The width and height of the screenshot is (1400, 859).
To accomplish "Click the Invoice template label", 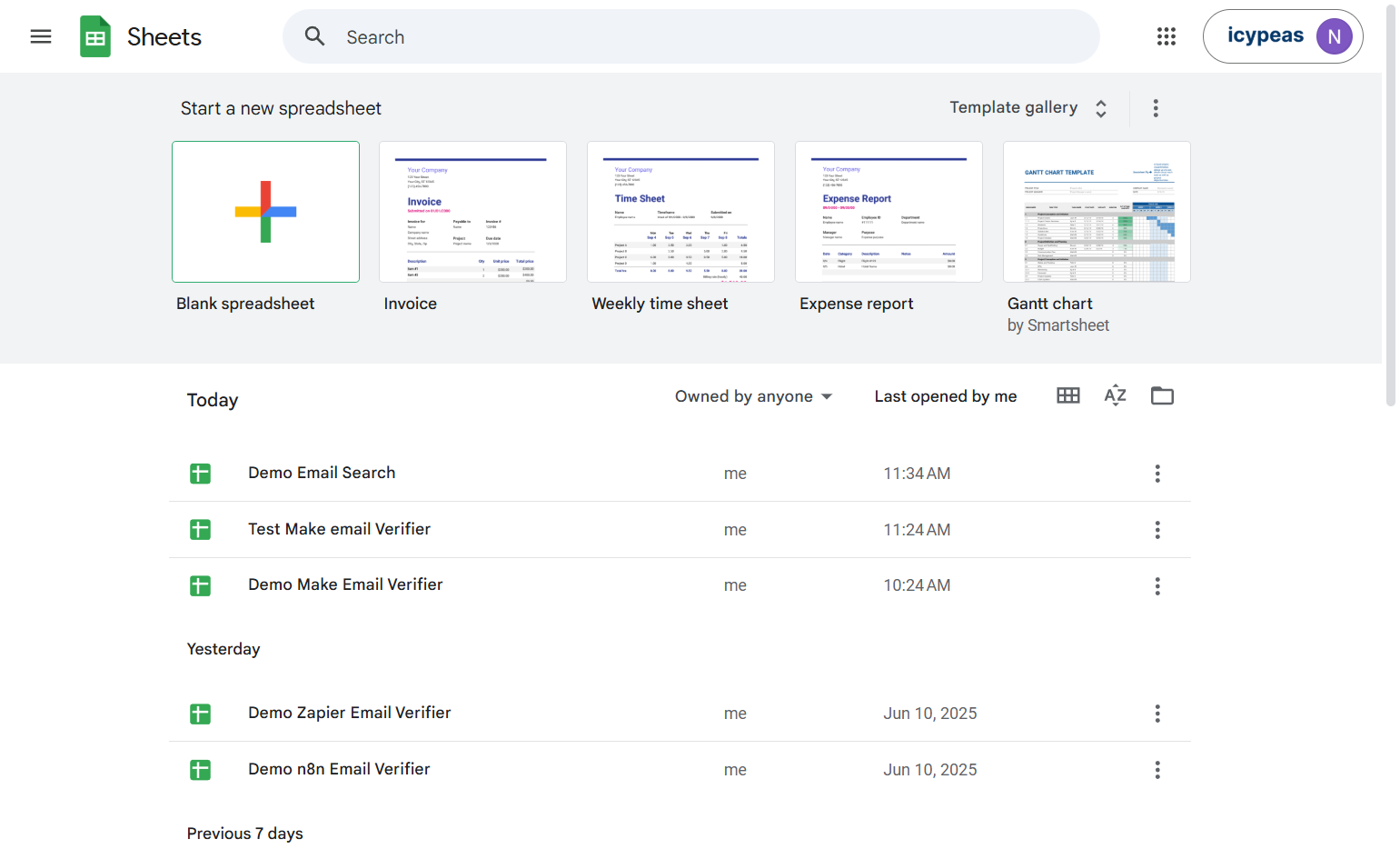I will pyautogui.click(x=410, y=304).
